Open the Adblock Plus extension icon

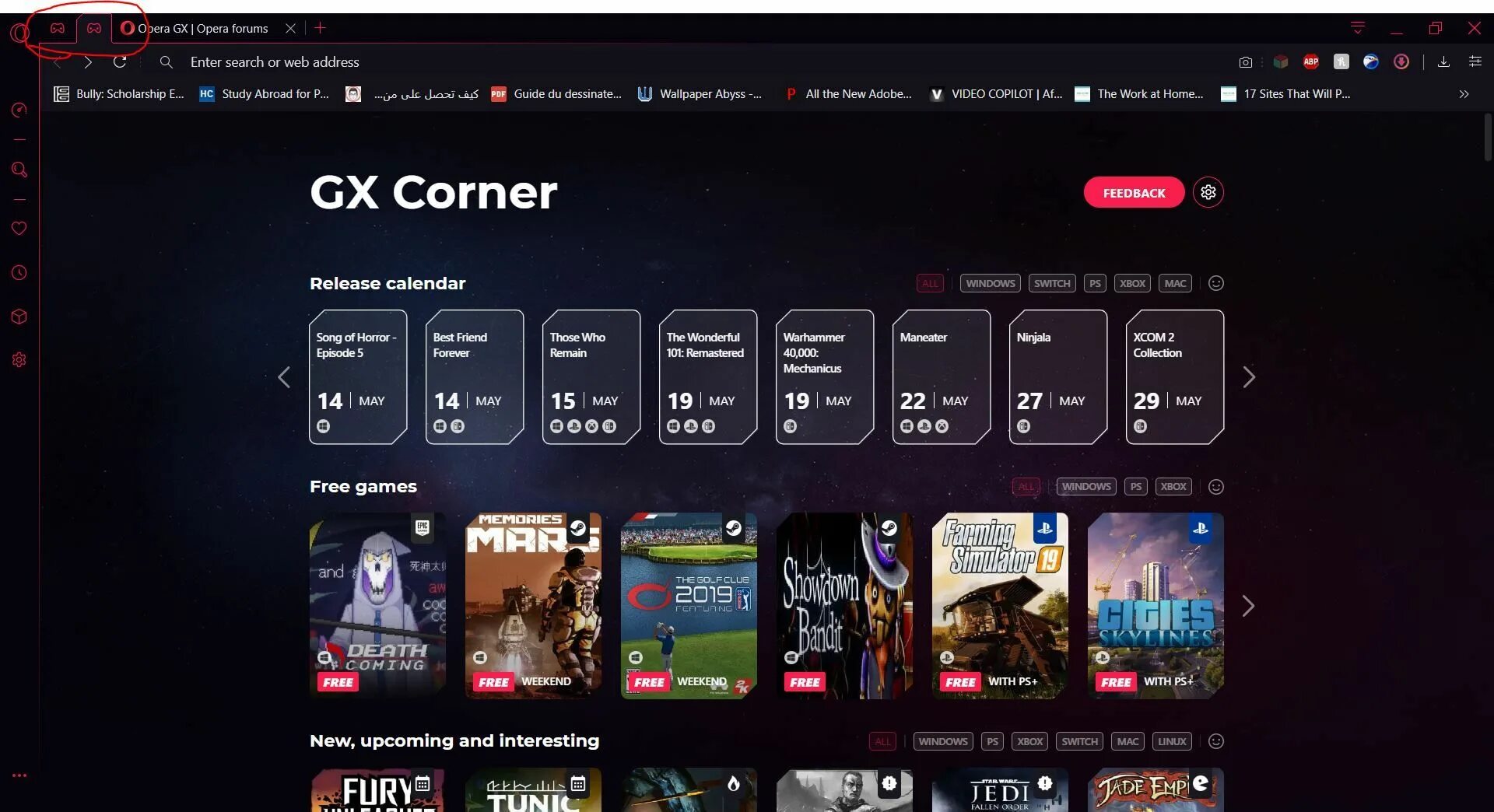point(1311,61)
